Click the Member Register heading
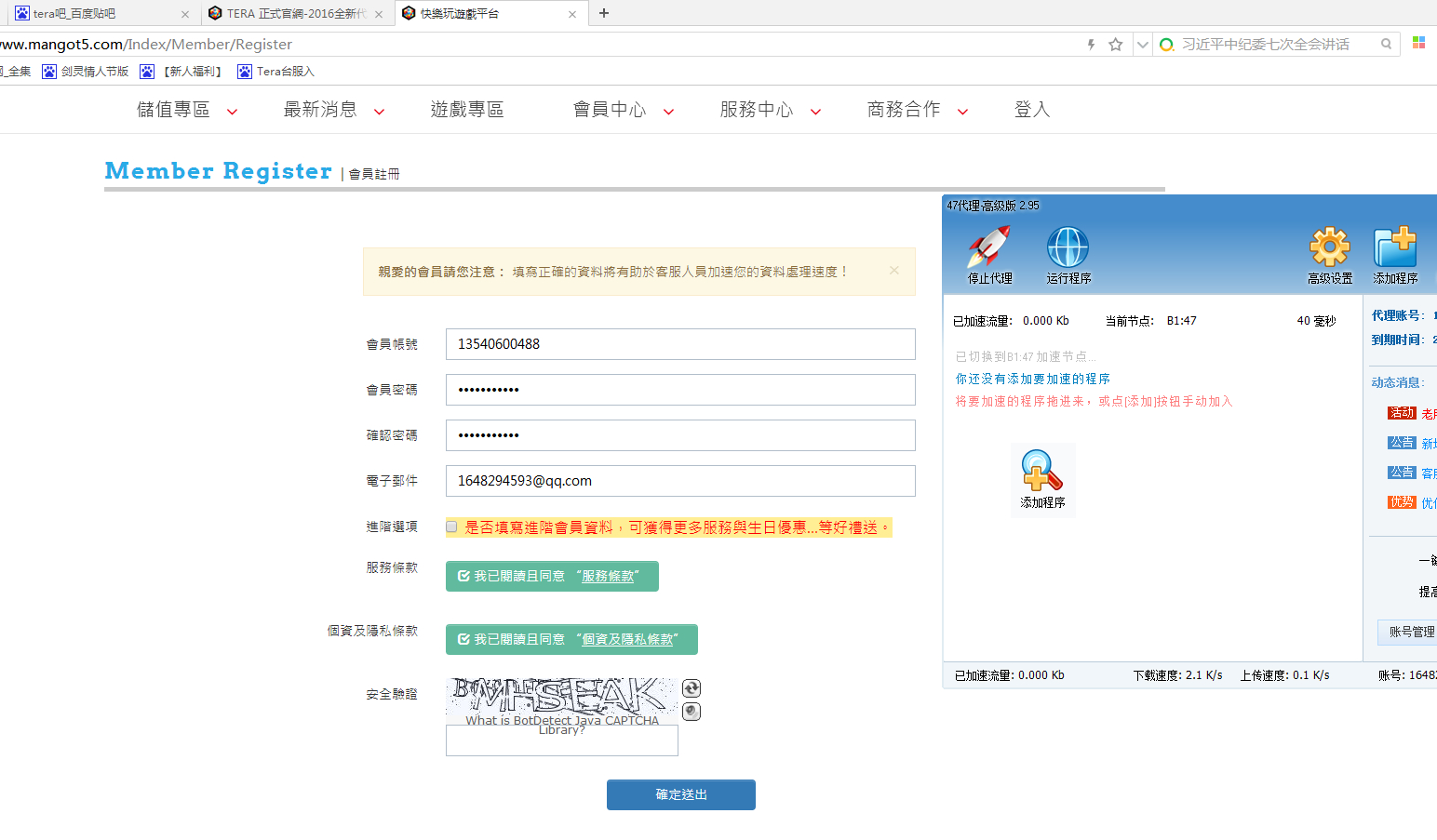 pos(219,171)
